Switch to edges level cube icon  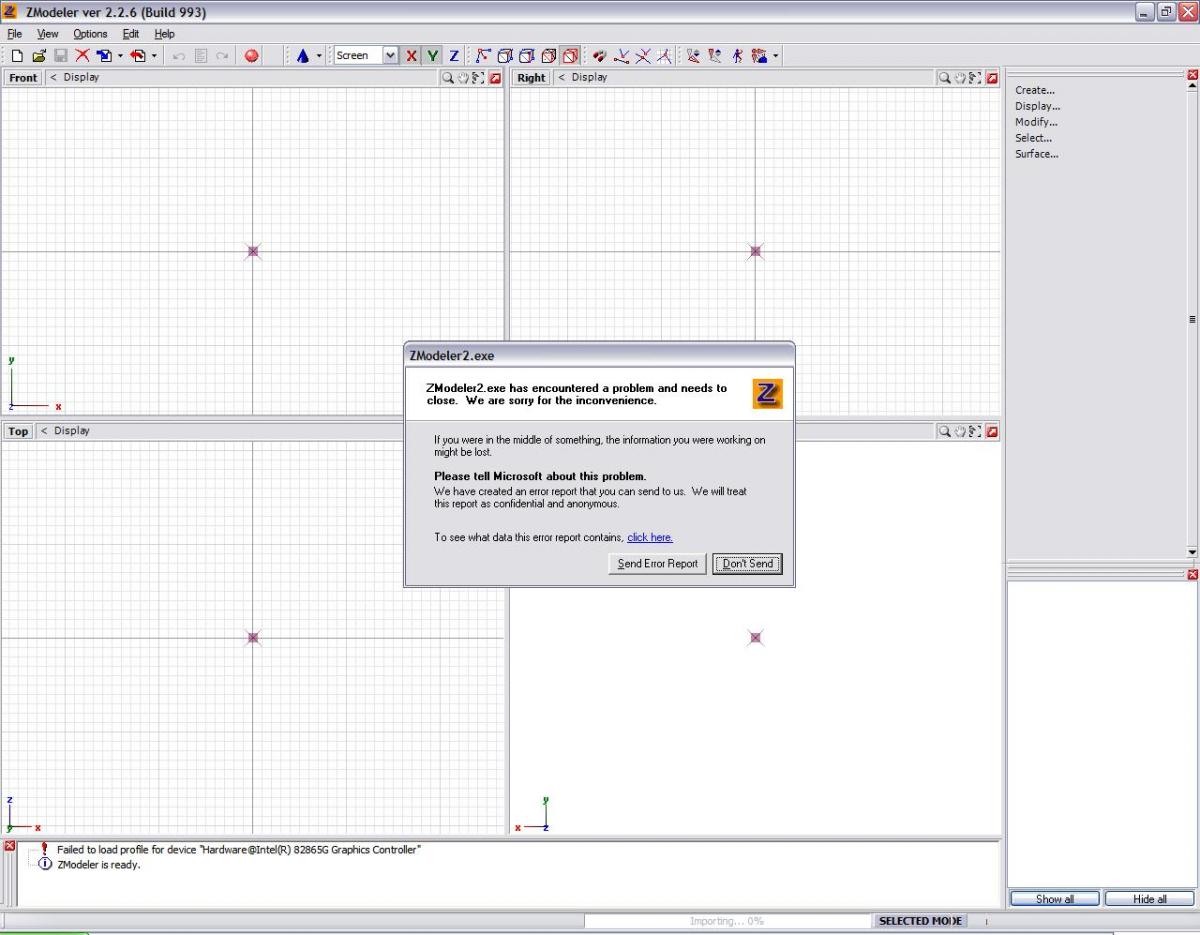click(505, 56)
